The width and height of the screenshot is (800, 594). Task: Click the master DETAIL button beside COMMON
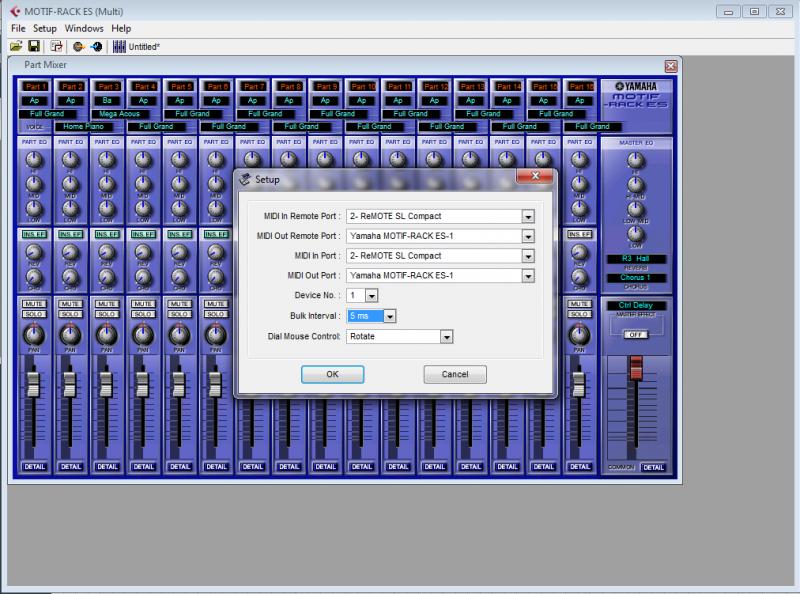[653, 467]
